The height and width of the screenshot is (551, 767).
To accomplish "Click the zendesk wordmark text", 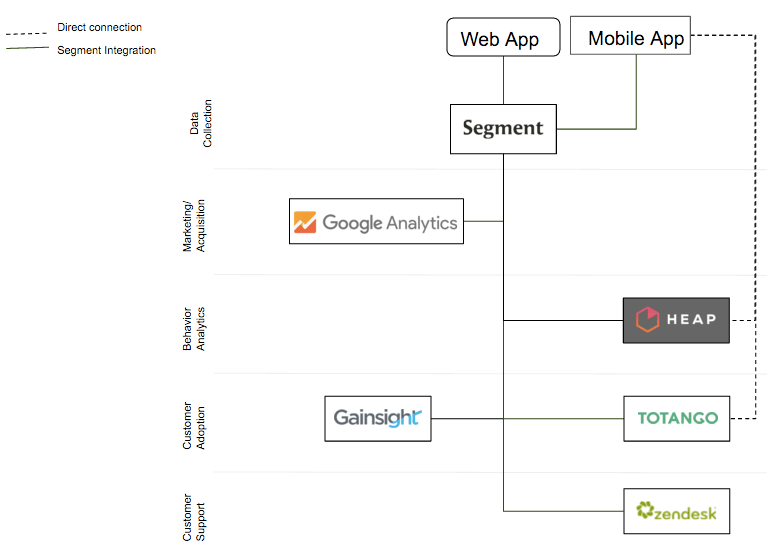I will [686, 513].
